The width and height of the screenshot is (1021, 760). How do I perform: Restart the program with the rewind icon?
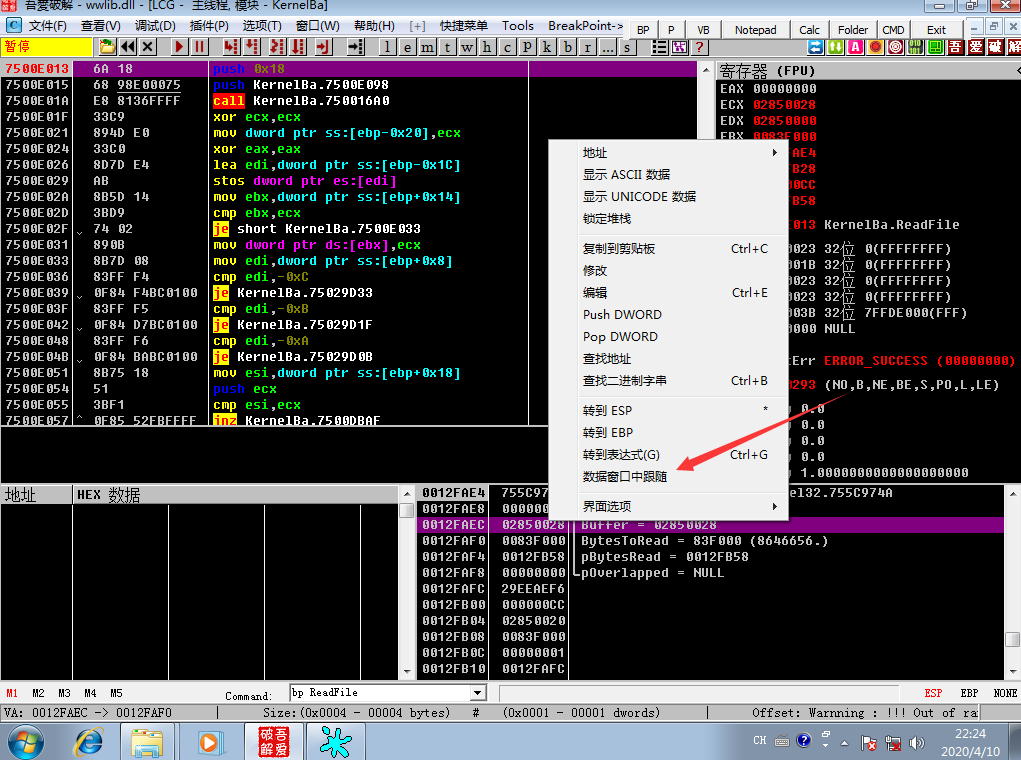click(x=128, y=47)
